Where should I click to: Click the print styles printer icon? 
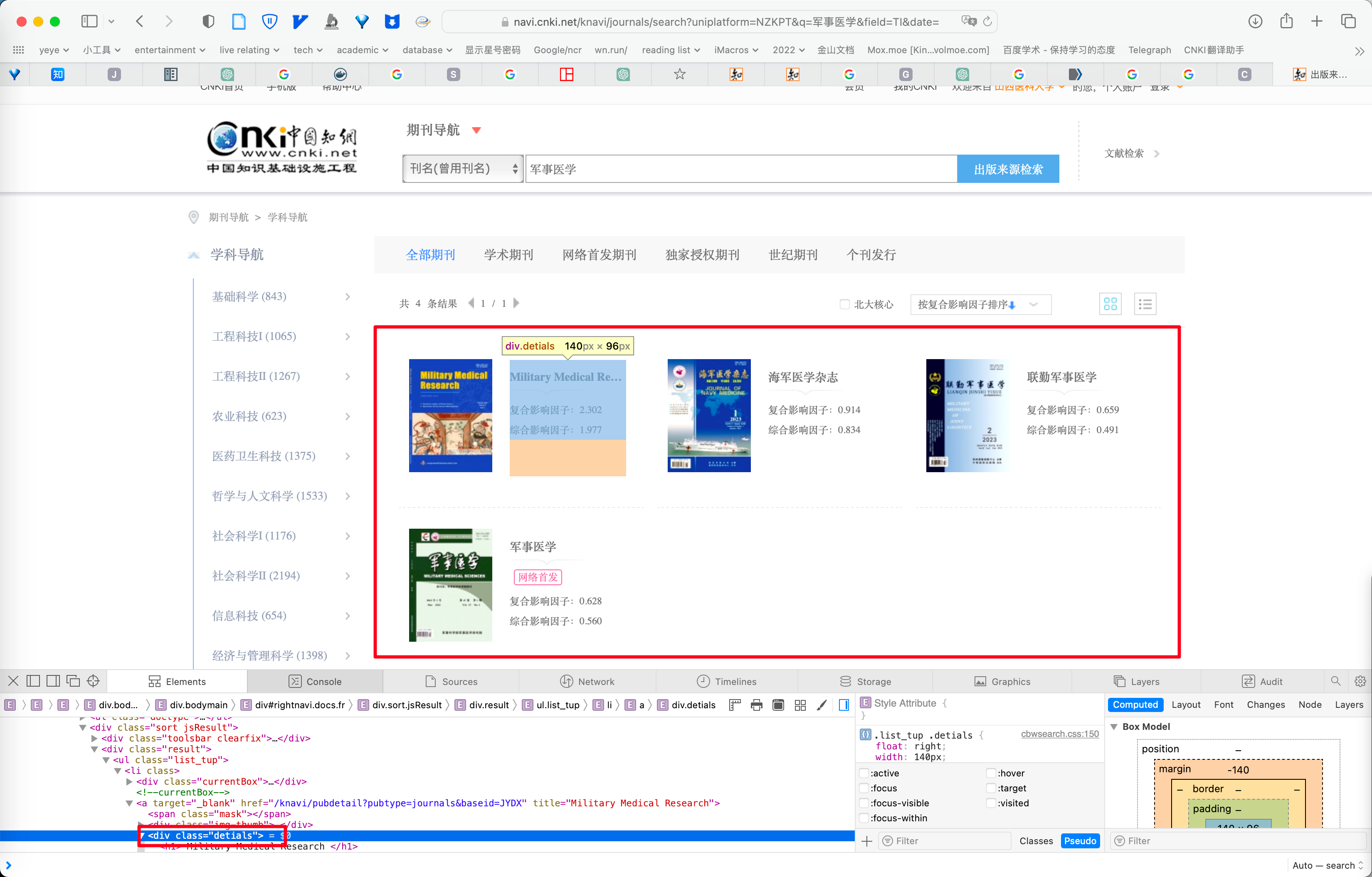pyautogui.click(x=756, y=705)
